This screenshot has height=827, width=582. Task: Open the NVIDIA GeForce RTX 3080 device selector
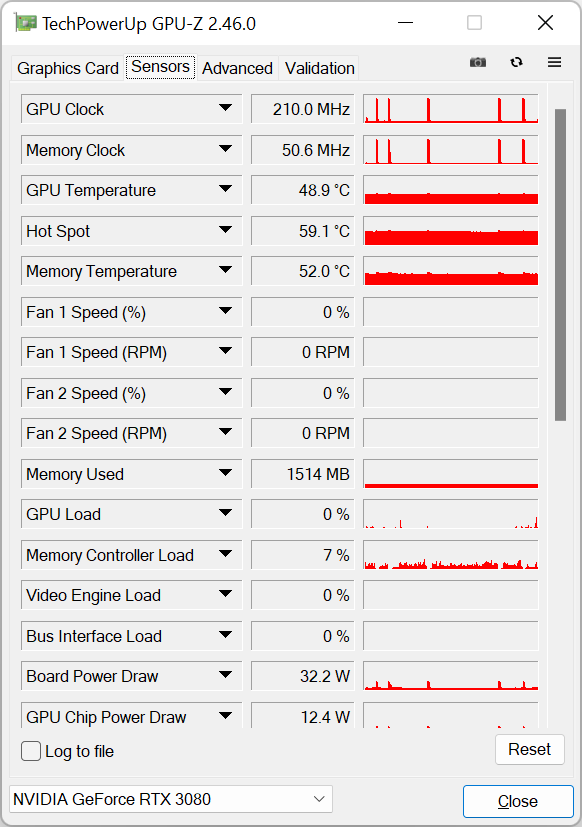coord(170,799)
